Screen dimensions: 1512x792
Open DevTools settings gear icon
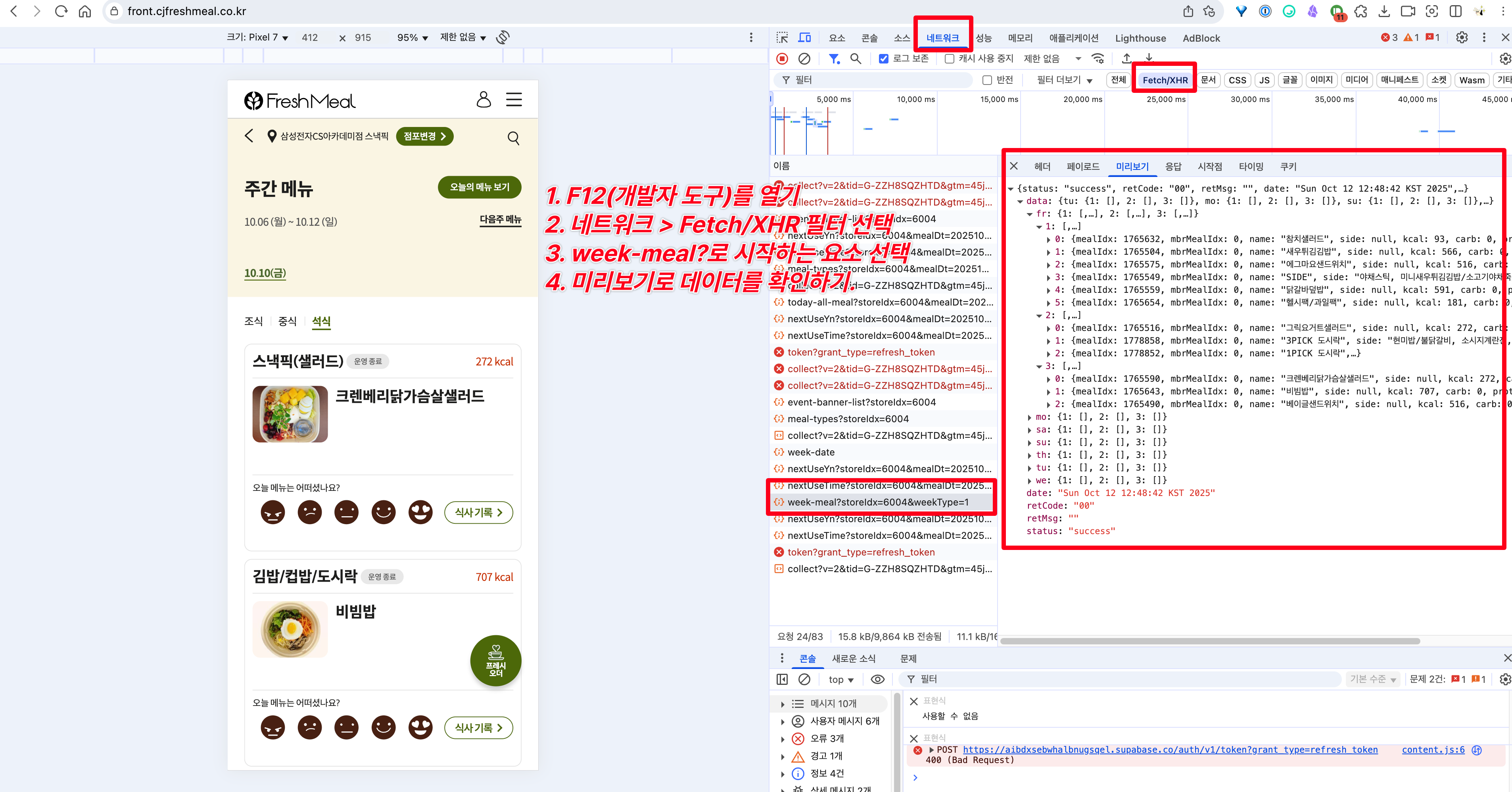1462,38
